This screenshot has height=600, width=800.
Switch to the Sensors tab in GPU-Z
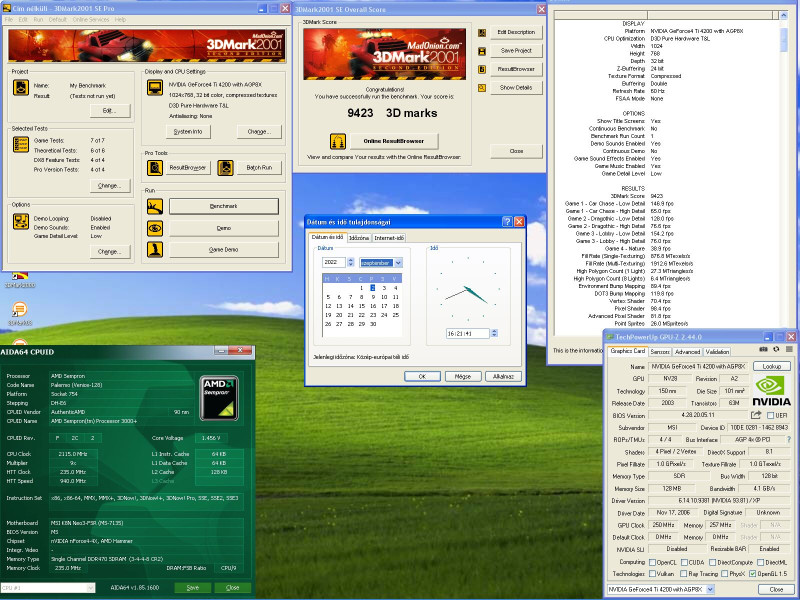(660, 352)
